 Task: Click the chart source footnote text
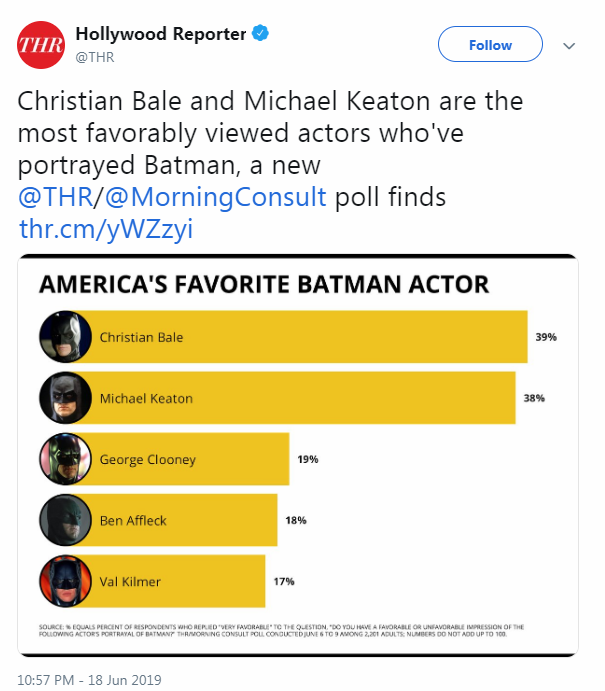coord(281,630)
